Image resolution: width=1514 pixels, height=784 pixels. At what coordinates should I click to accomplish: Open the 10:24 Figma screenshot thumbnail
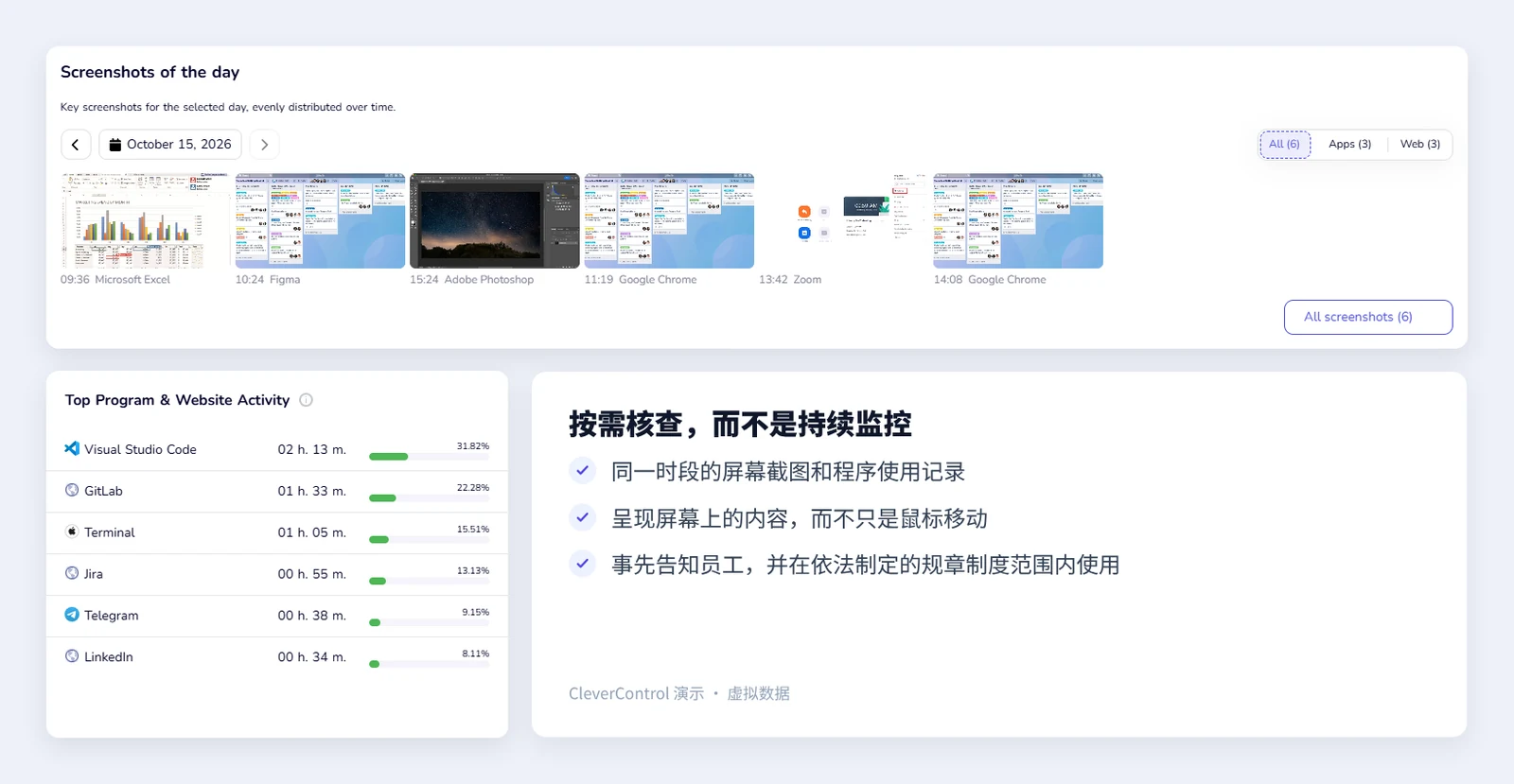coord(320,220)
